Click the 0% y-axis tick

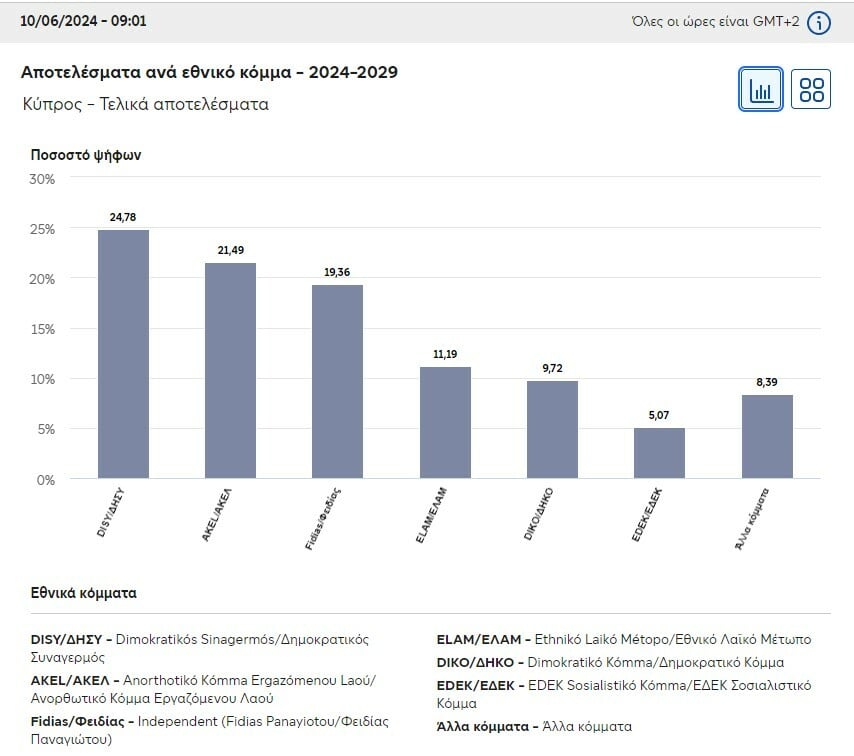(x=46, y=480)
